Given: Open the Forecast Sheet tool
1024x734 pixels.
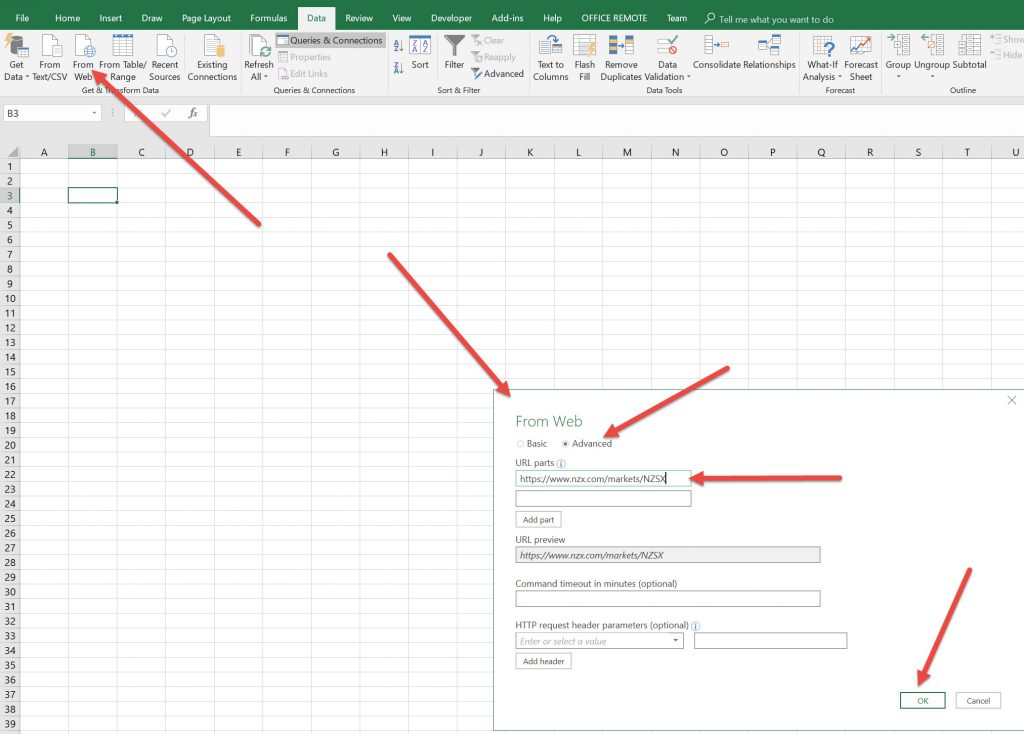Looking at the screenshot, I should tap(860, 47).
